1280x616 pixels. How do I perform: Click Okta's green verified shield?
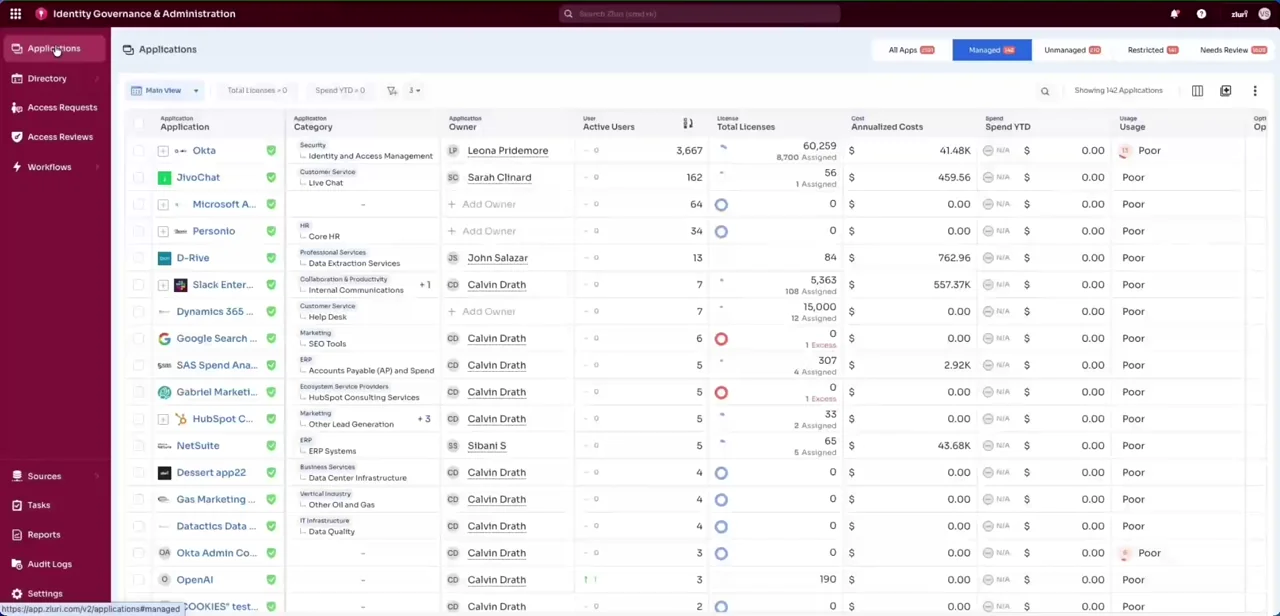tap(271, 150)
